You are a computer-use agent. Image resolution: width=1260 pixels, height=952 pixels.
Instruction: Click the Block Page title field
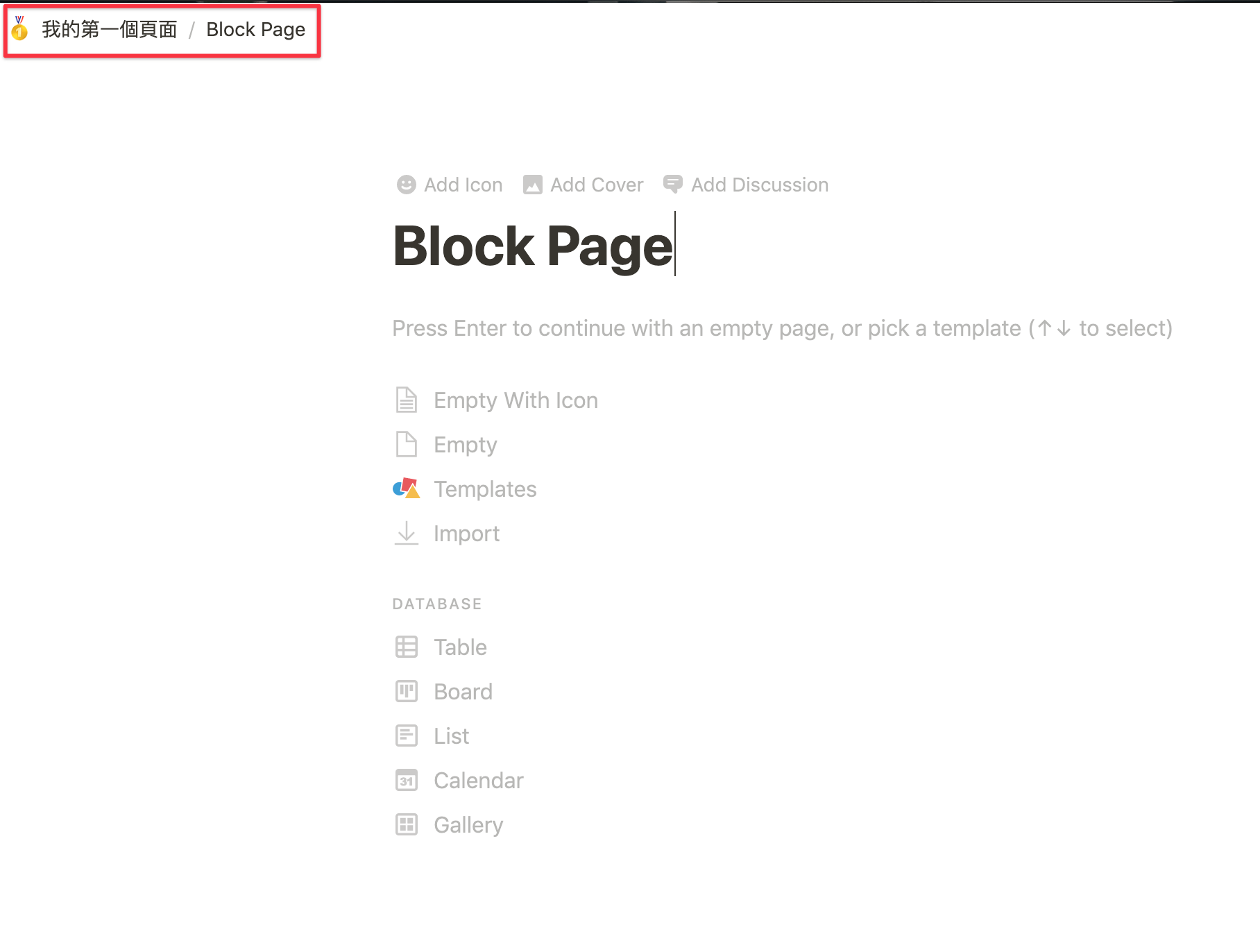tap(532, 246)
